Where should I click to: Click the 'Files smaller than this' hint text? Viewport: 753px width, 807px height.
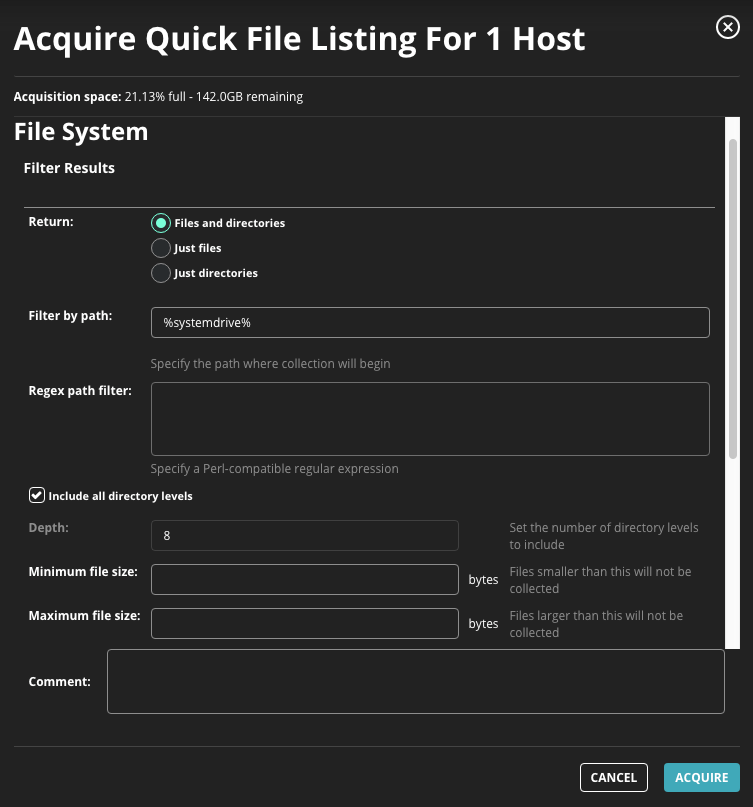tap(600, 580)
